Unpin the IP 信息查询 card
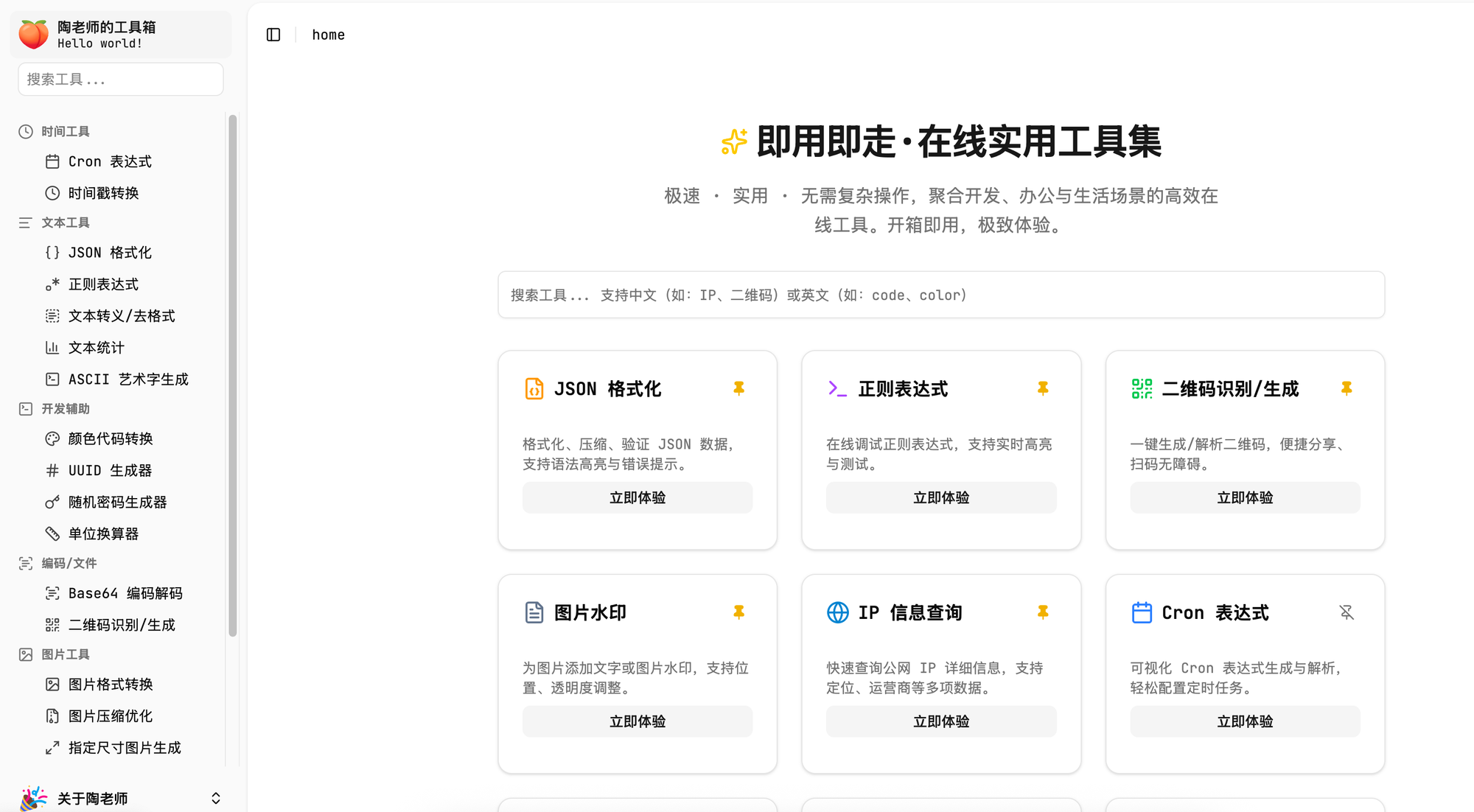 pyautogui.click(x=1043, y=612)
